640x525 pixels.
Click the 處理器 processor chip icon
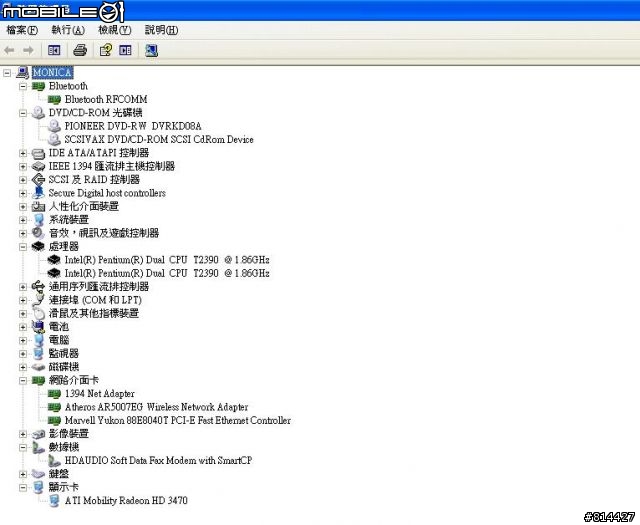click(38, 247)
